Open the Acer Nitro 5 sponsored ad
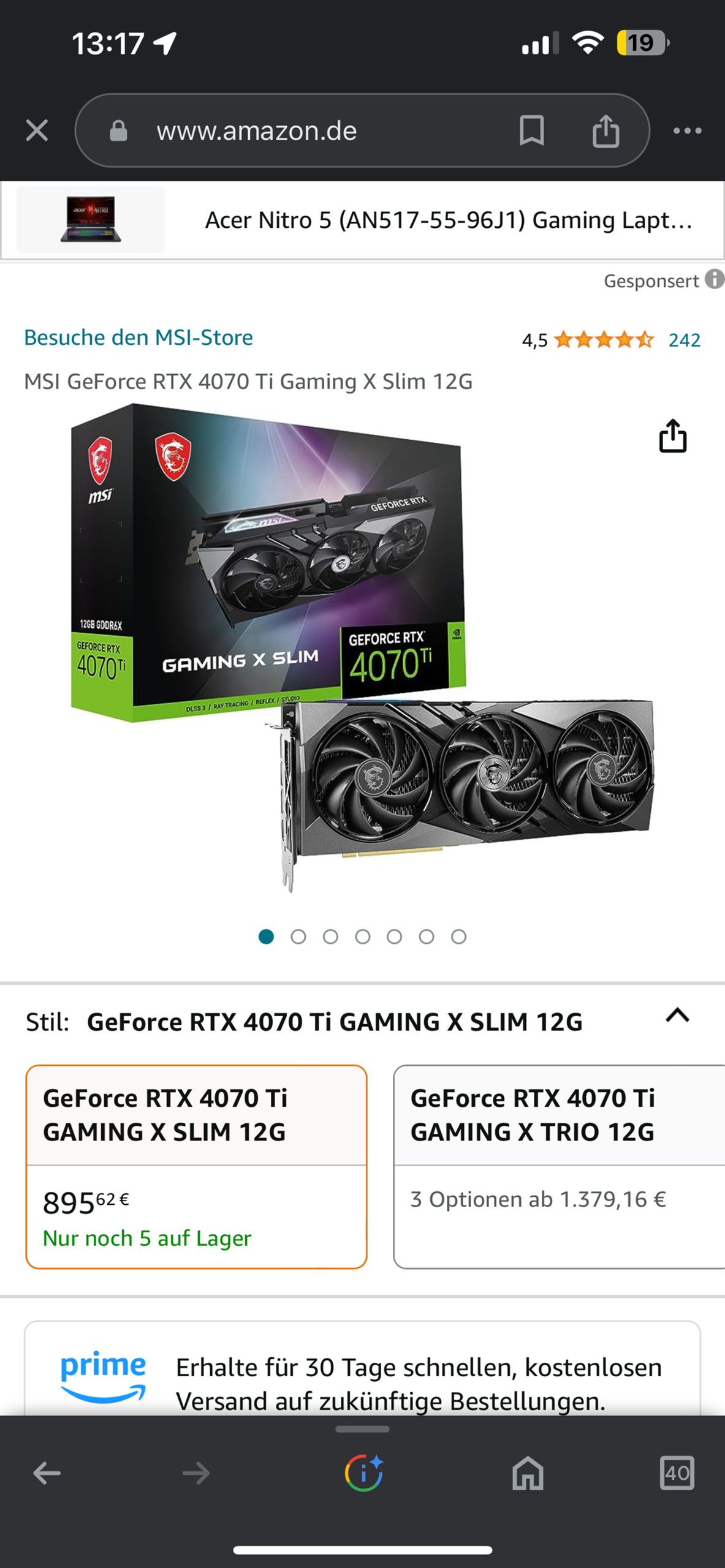725x1568 pixels. click(362, 221)
